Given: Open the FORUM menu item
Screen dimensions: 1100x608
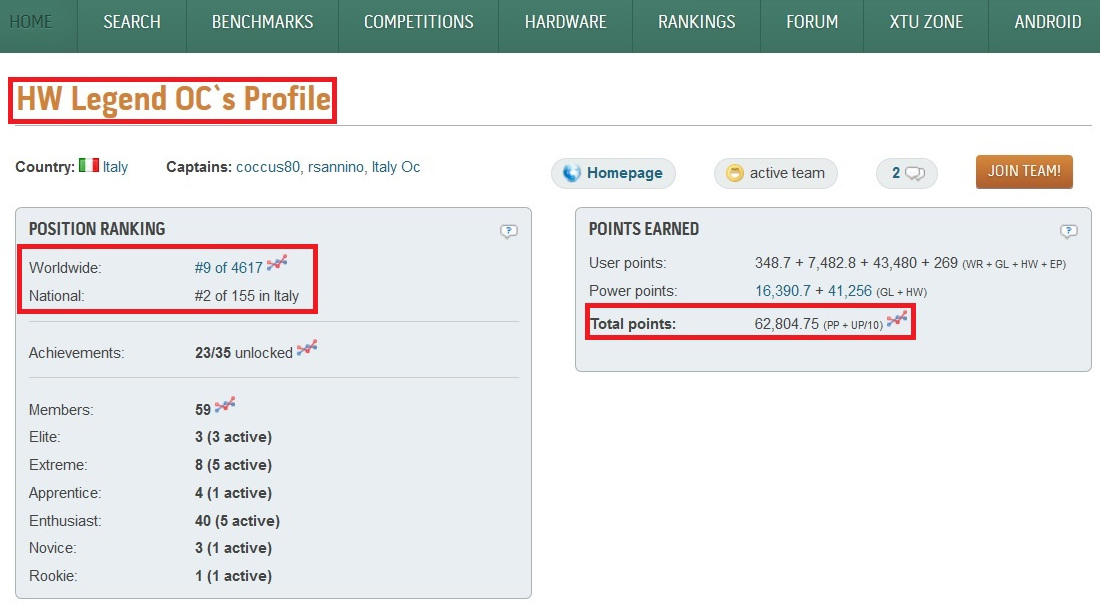Looking at the screenshot, I should 812,22.
